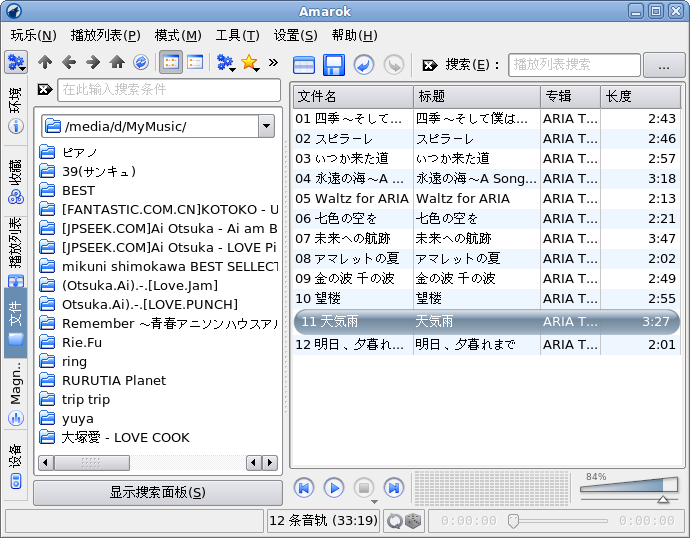The image size is (690, 538).
Task: Save the playlist with the floppy icon
Action: point(334,65)
